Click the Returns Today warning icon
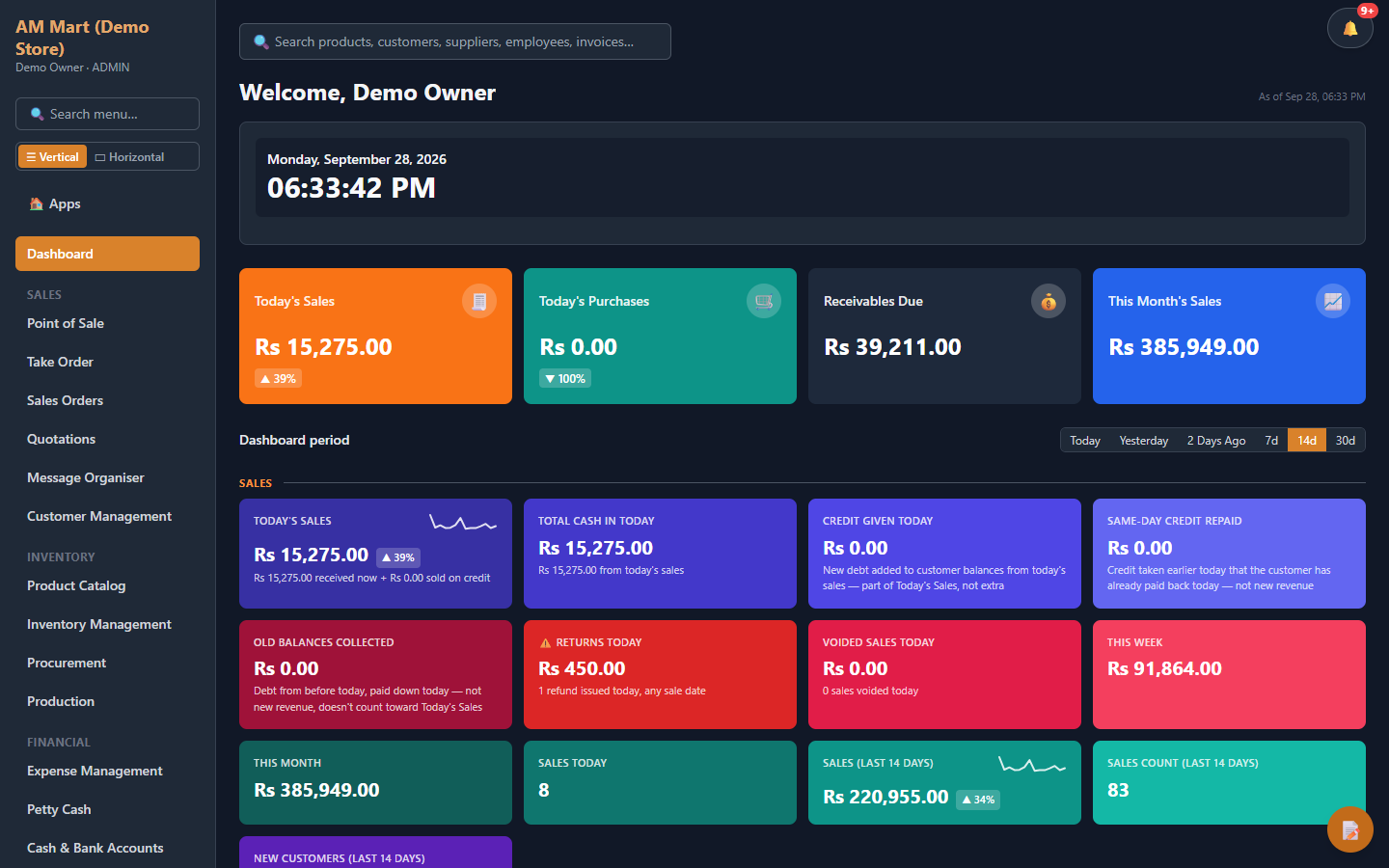This screenshot has height=868, width=1389. [545, 642]
